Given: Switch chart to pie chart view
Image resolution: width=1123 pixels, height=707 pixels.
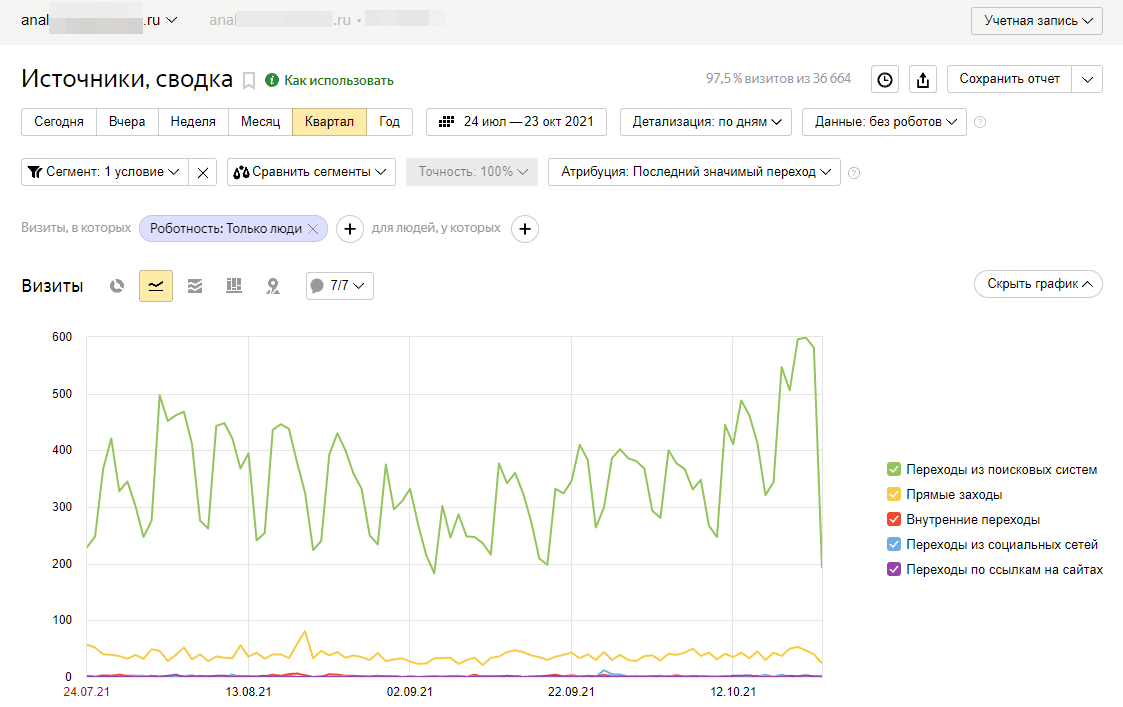Looking at the screenshot, I should coord(117,286).
